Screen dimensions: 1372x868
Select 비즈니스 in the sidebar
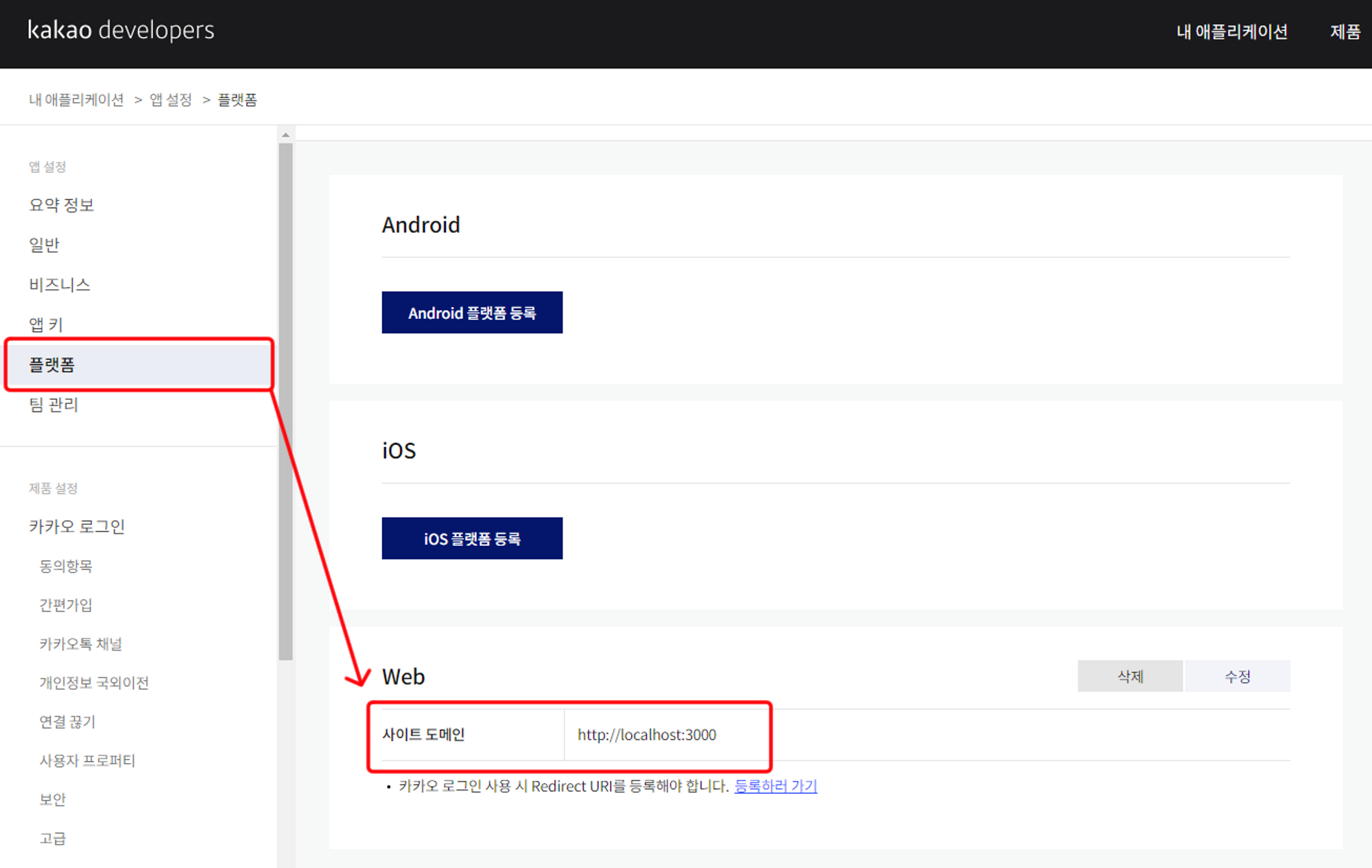[60, 285]
